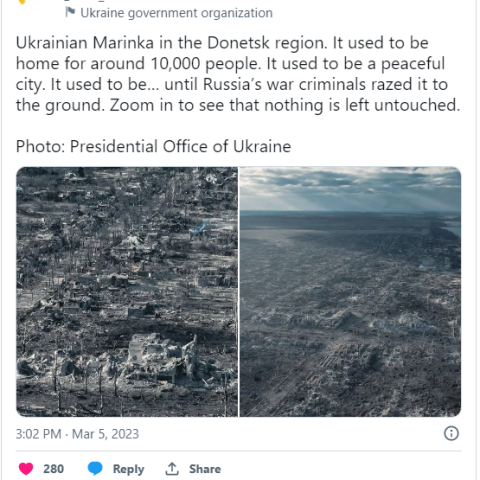
Task: Click the 280 likes count
Action: [53, 469]
